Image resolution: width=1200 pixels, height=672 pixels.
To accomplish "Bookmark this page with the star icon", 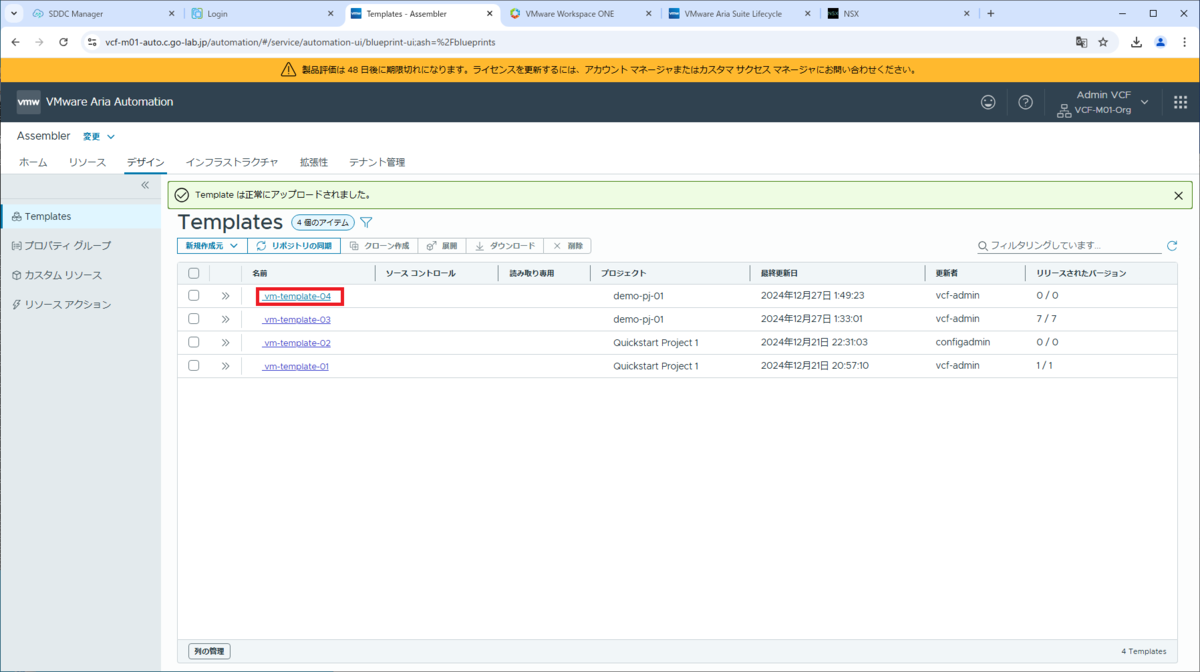I will tap(1103, 42).
